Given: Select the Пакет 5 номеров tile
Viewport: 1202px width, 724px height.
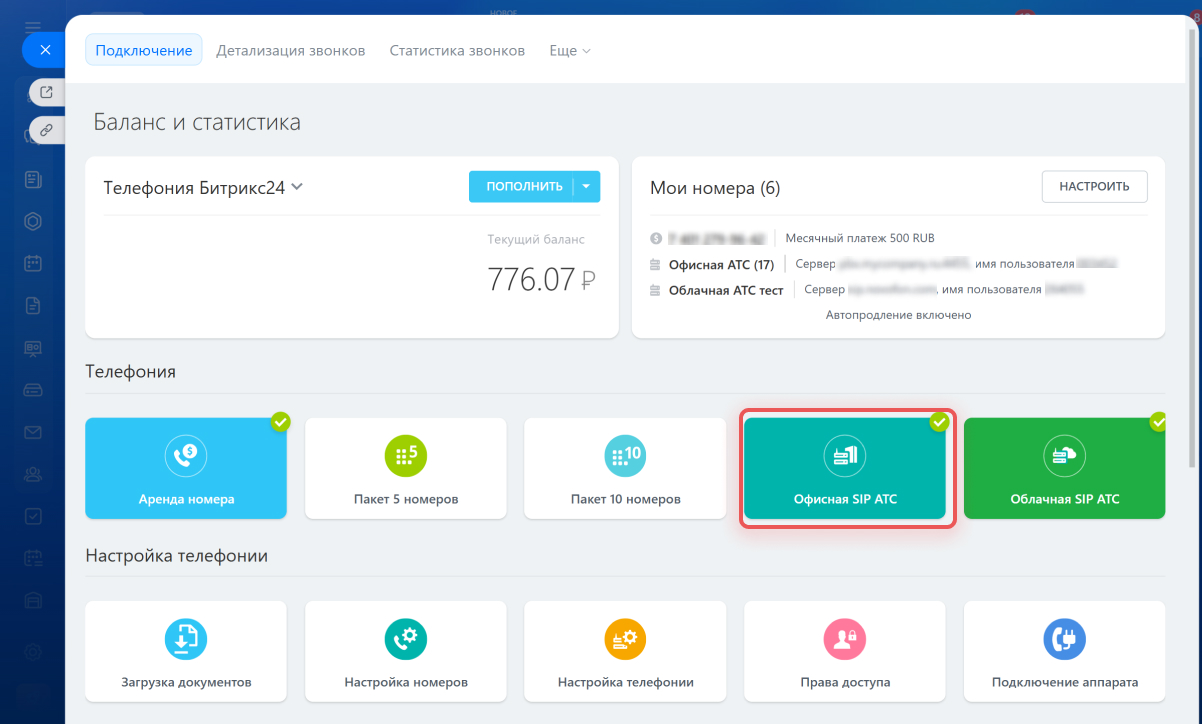Looking at the screenshot, I should coord(405,468).
